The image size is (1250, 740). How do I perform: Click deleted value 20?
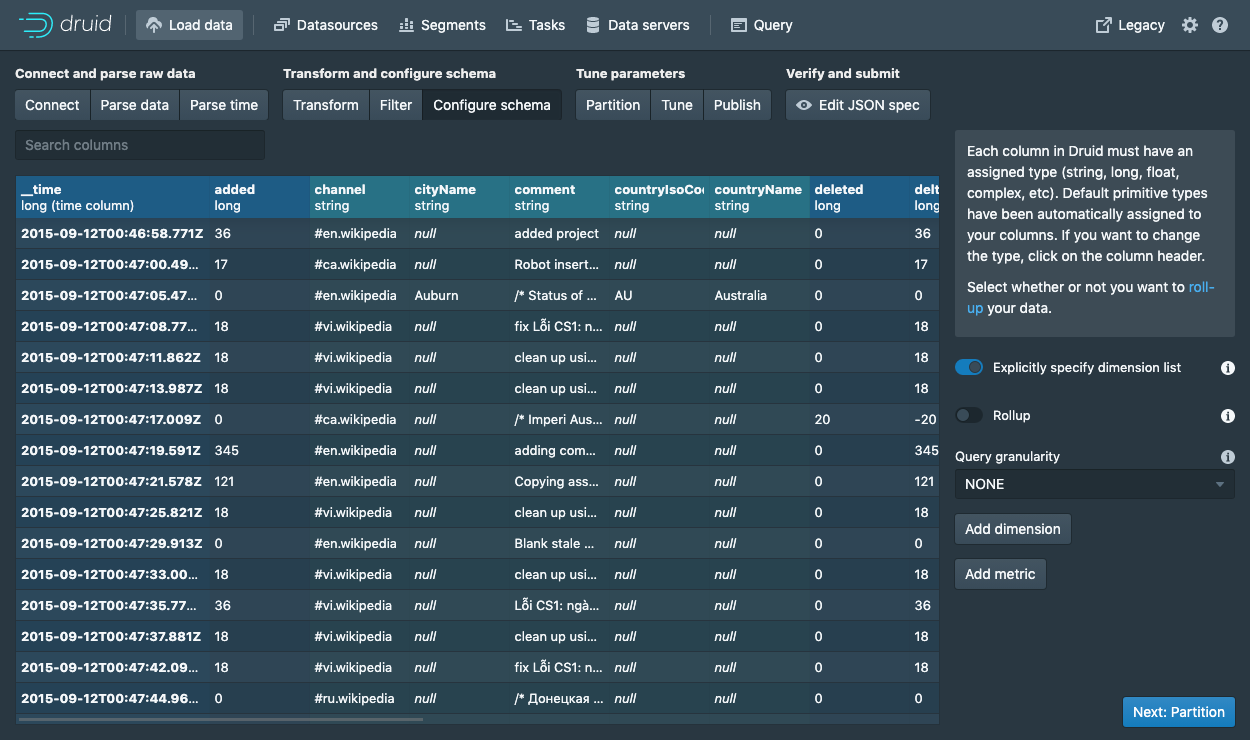tap(860, 420)
